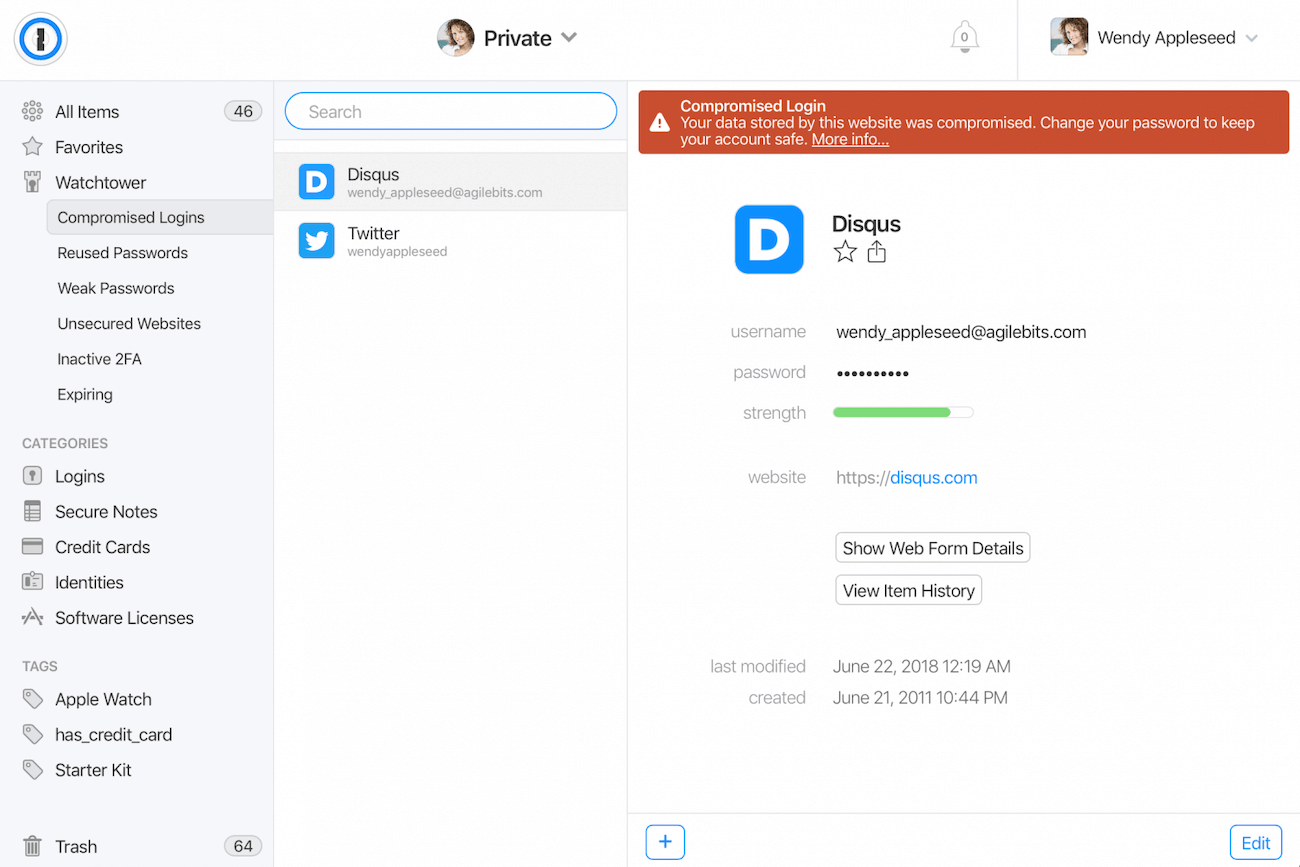1300x867 pixels.
Task: Click the Disqus icon in item list
Action: pos(316,182)
